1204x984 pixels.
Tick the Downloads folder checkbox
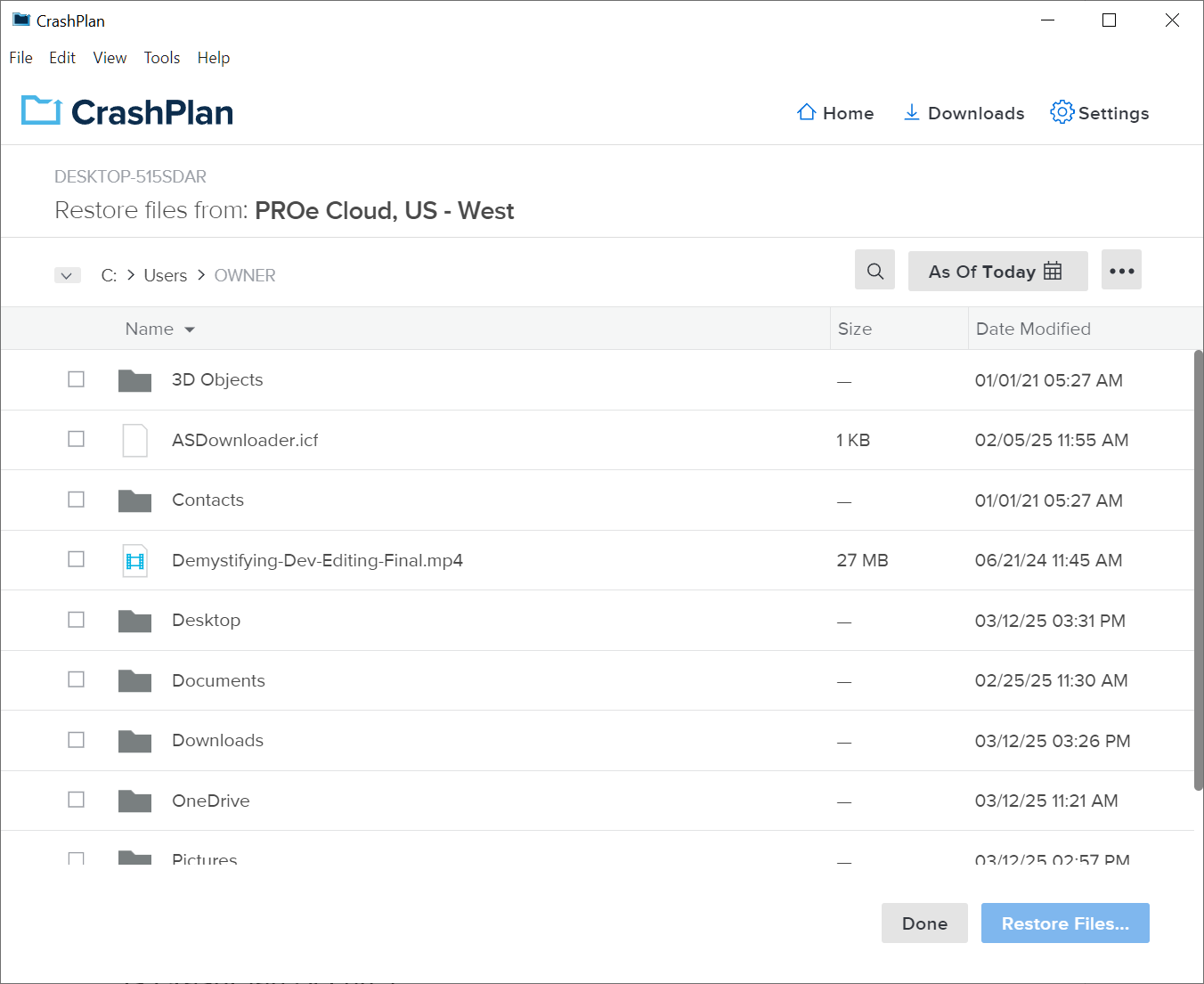(x=77, y=740)
